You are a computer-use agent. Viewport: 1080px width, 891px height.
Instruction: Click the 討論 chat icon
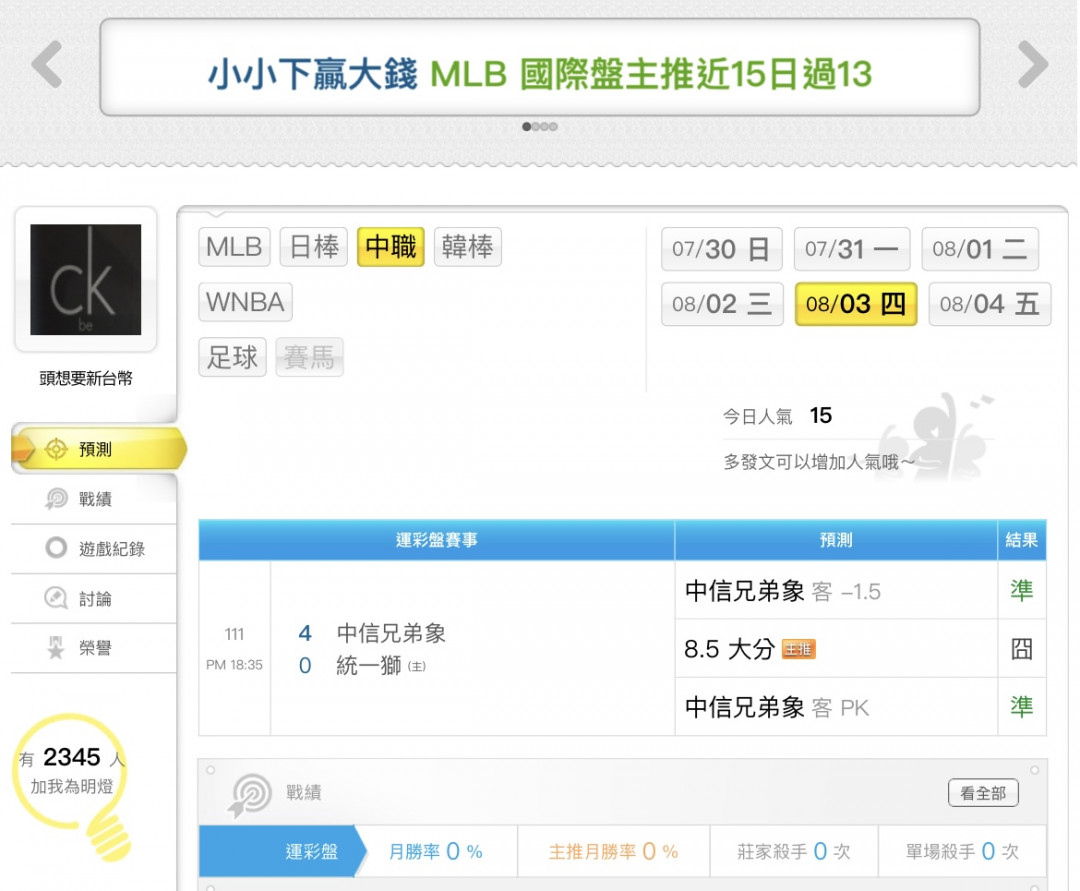[x=56, y=598]
